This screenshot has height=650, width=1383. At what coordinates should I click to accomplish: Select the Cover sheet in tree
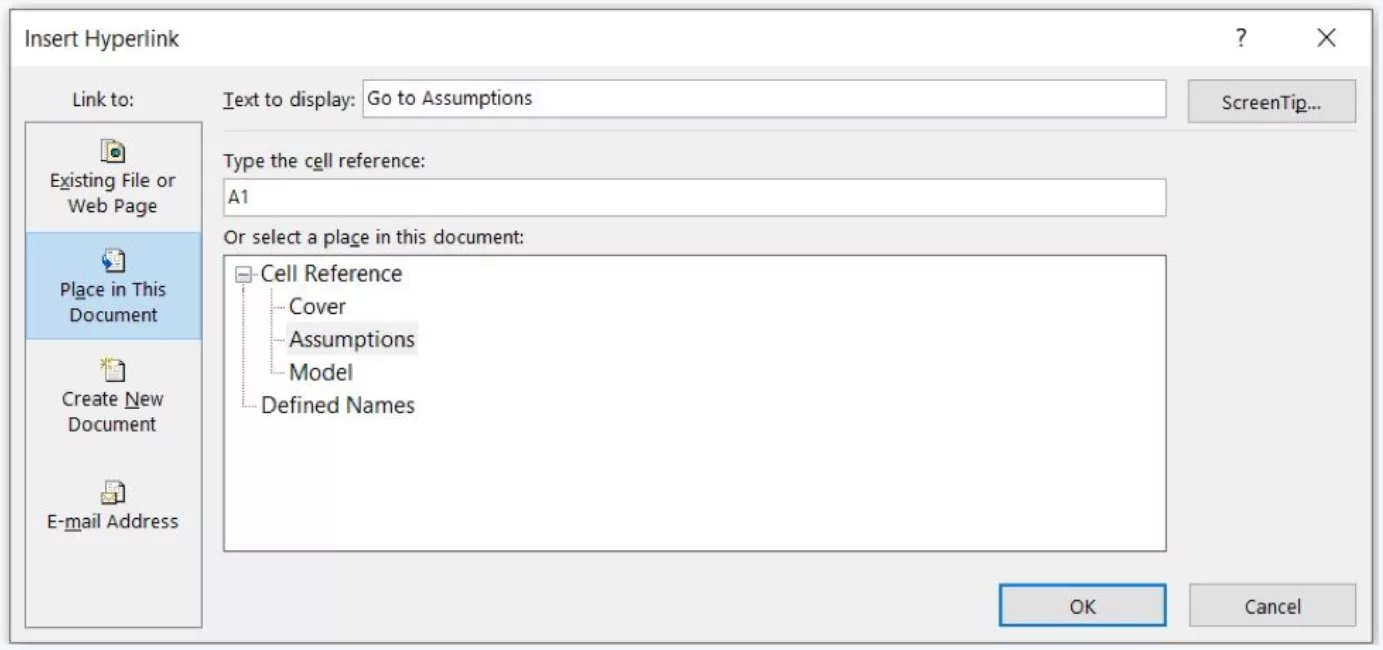317,307
